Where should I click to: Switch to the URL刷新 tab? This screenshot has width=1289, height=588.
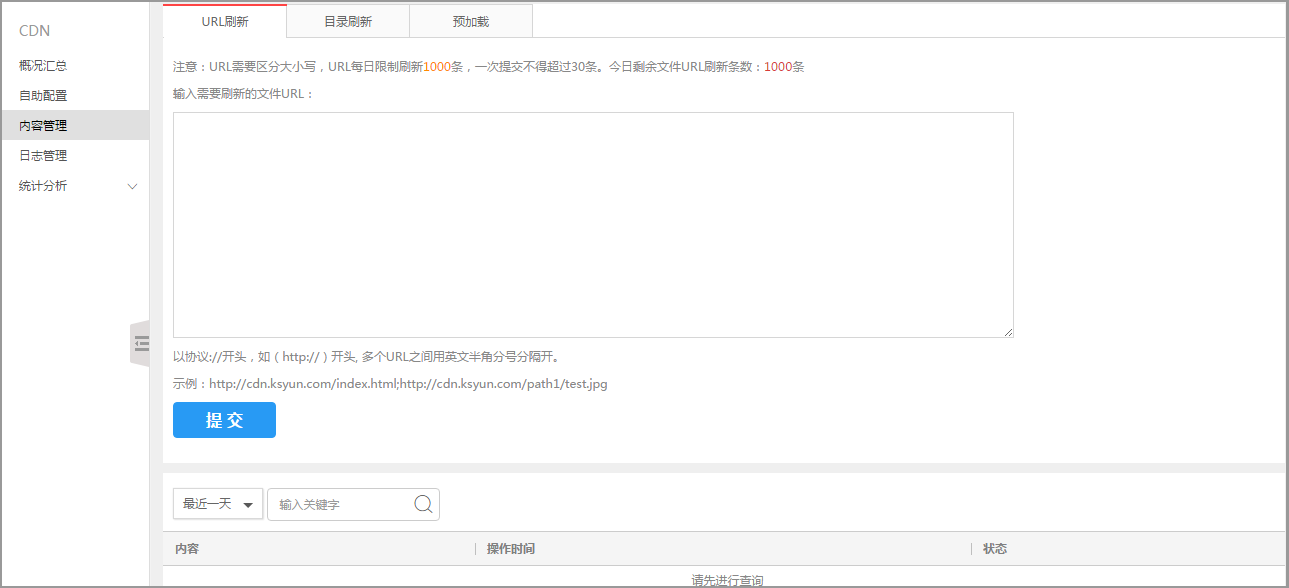coord(225,21)
